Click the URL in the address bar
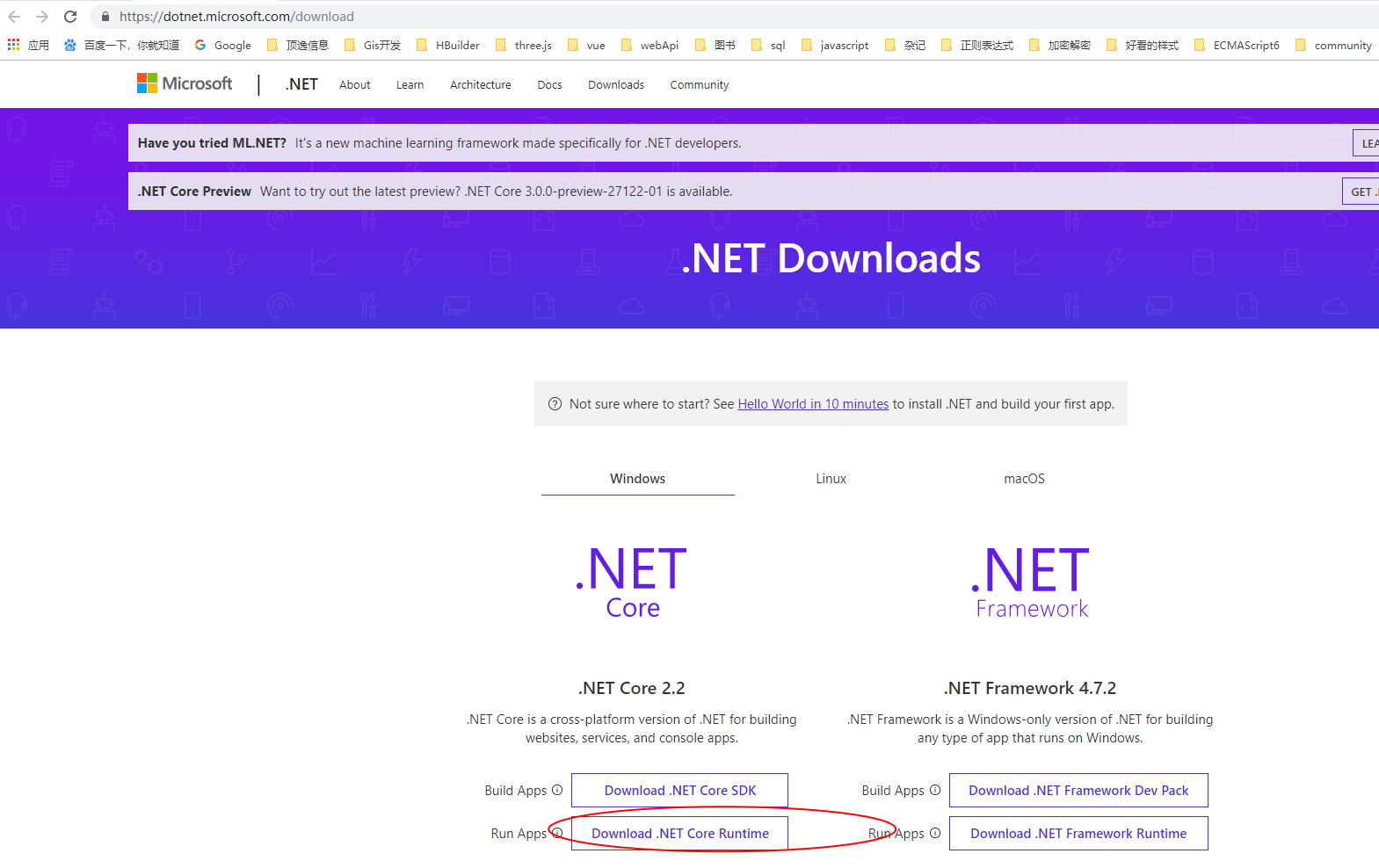Image resolution: width=1379 pixels, height=868 pixels. tap(236, 17)
